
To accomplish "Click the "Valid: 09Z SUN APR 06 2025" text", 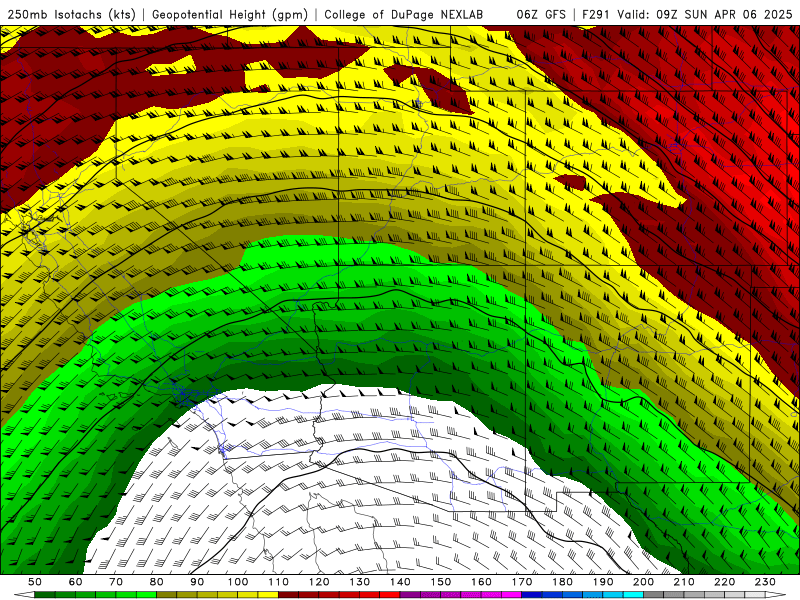I will (x=705, y=14).
